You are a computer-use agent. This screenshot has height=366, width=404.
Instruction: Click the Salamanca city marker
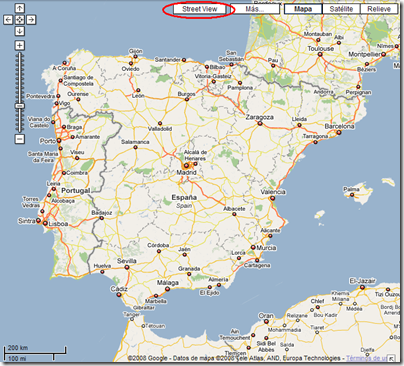point(135,147)
